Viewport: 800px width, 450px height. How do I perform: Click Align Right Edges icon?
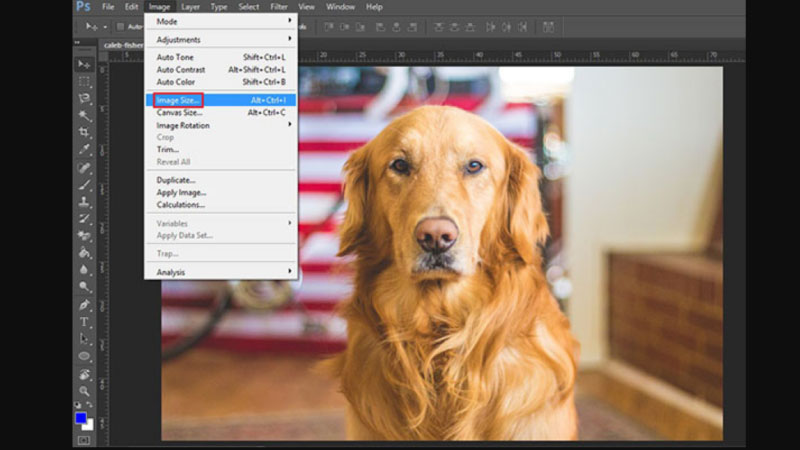412,27
